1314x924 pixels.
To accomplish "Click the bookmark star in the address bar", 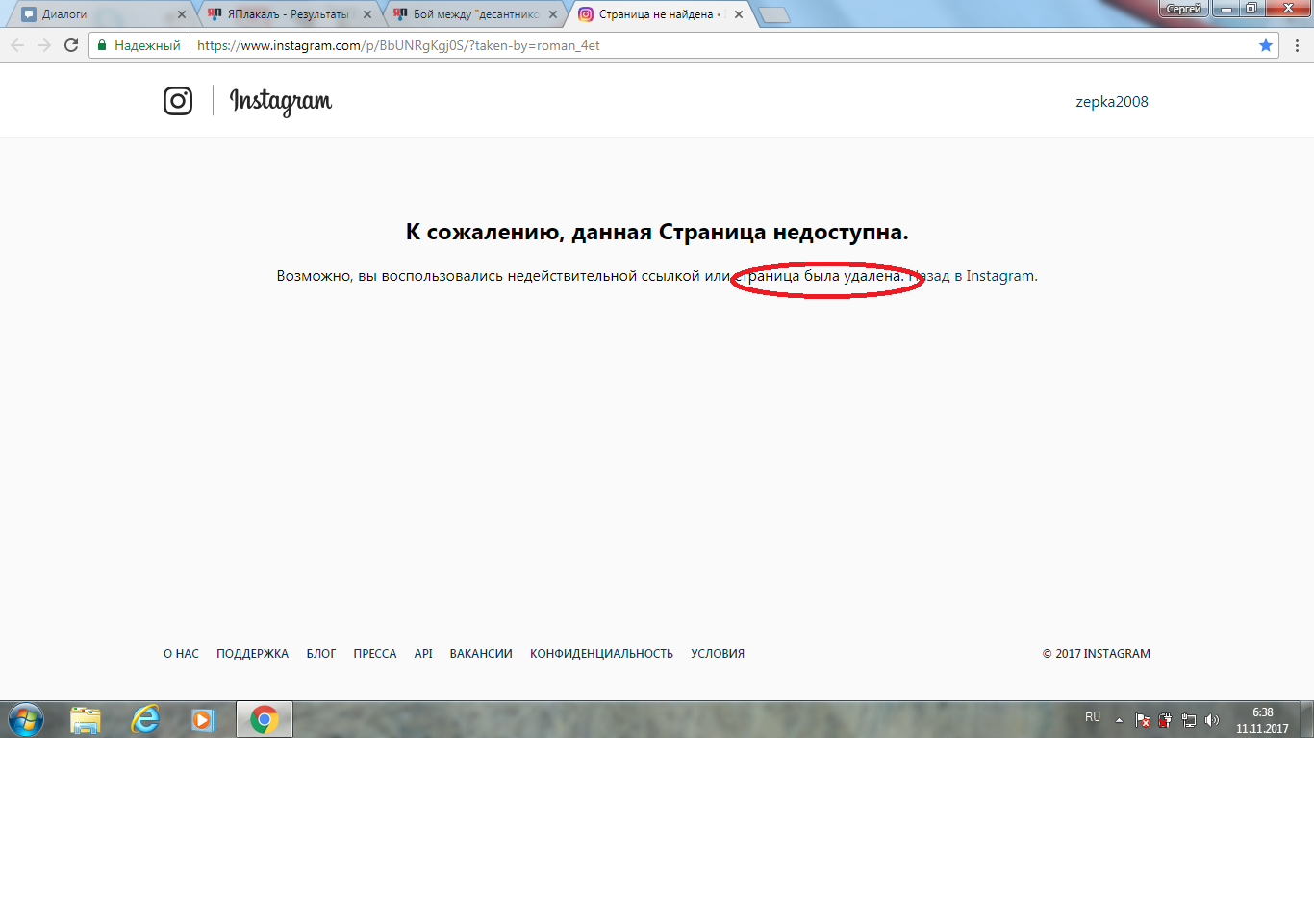I will pyautogui.click(x=1266, y=45).
